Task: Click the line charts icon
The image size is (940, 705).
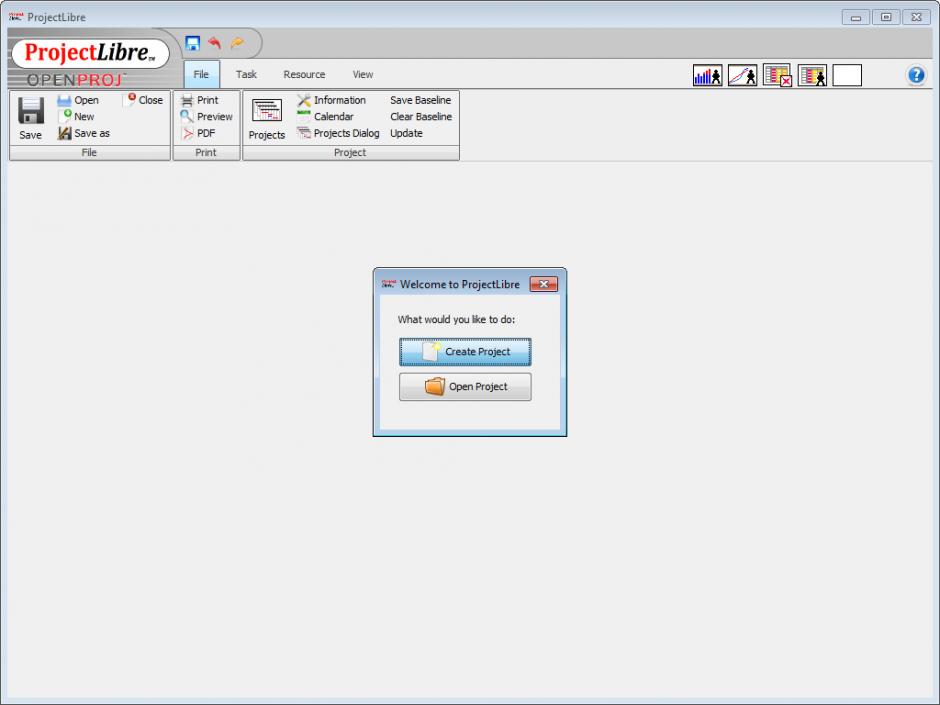Action: pos(742,76)
